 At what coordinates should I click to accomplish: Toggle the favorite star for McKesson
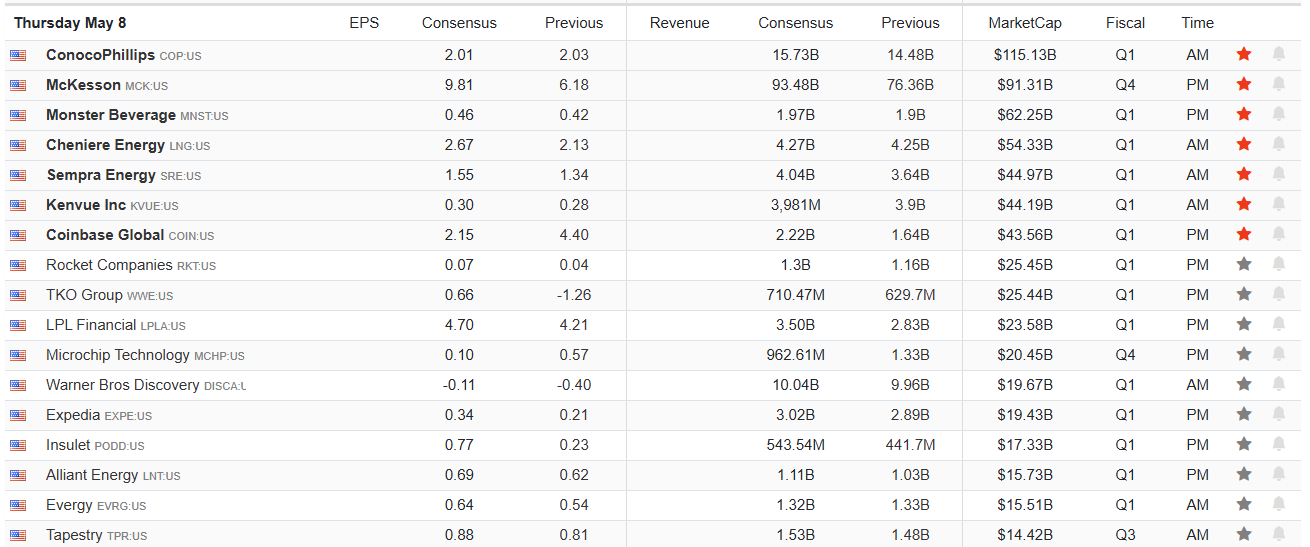(x=1244, y=85)
